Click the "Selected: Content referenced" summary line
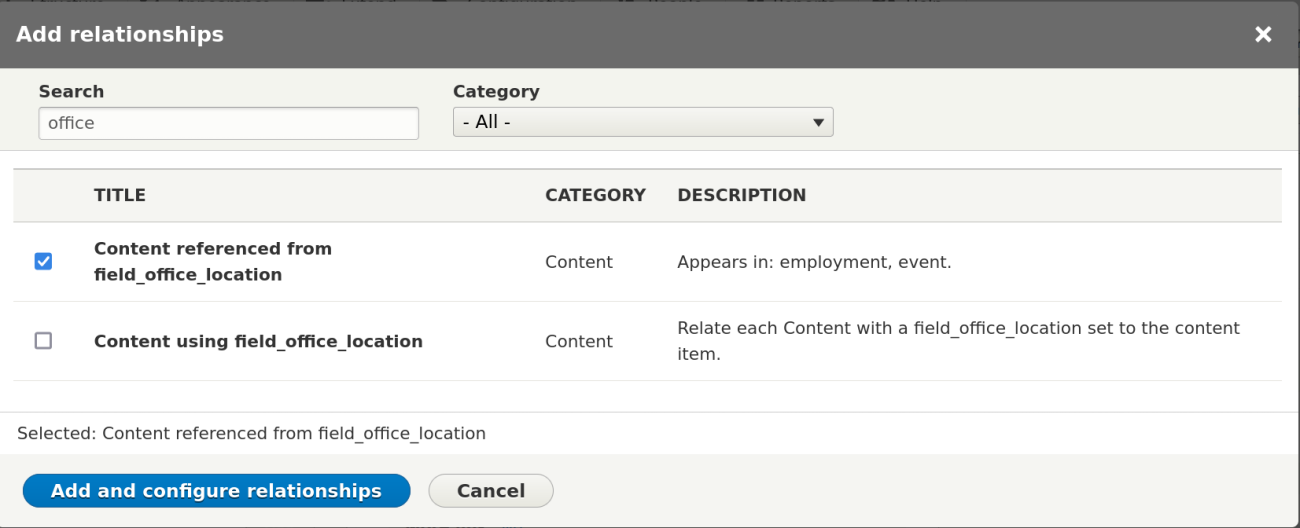 point(251,433)
